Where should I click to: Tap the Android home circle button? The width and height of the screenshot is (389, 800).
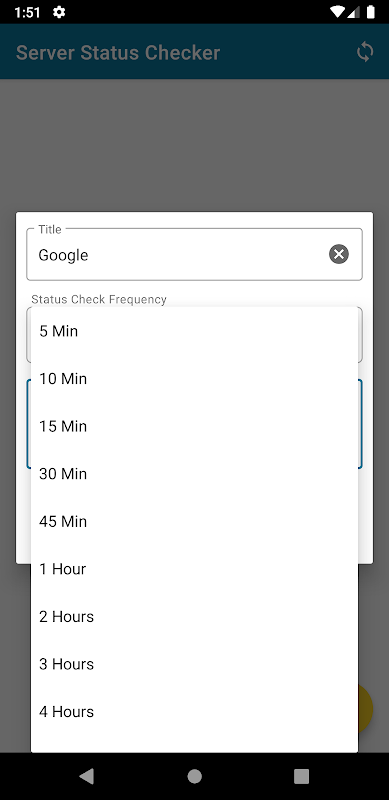[194, 776]
